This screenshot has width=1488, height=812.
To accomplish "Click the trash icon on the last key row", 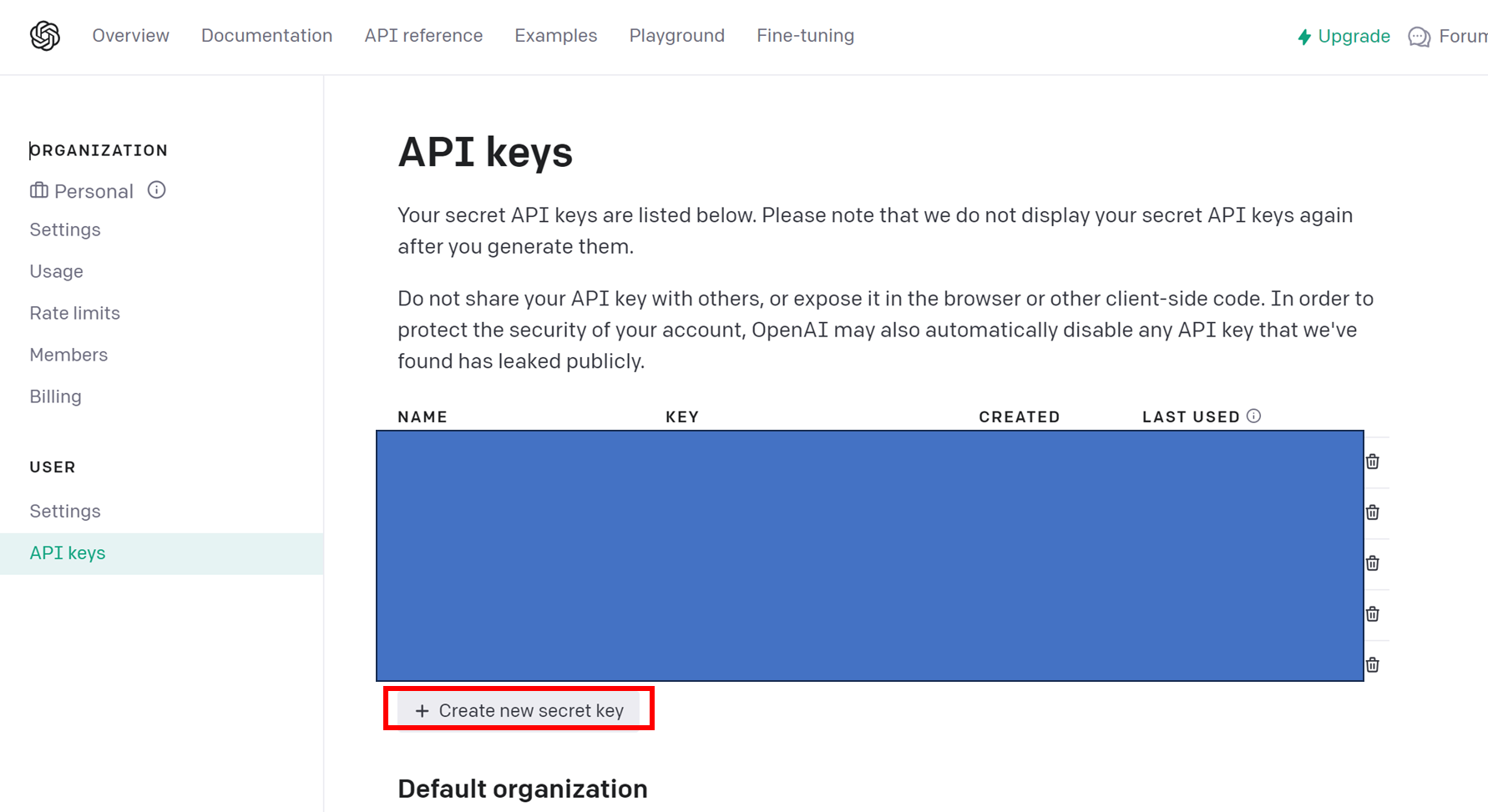I will tap(1372, 664).
